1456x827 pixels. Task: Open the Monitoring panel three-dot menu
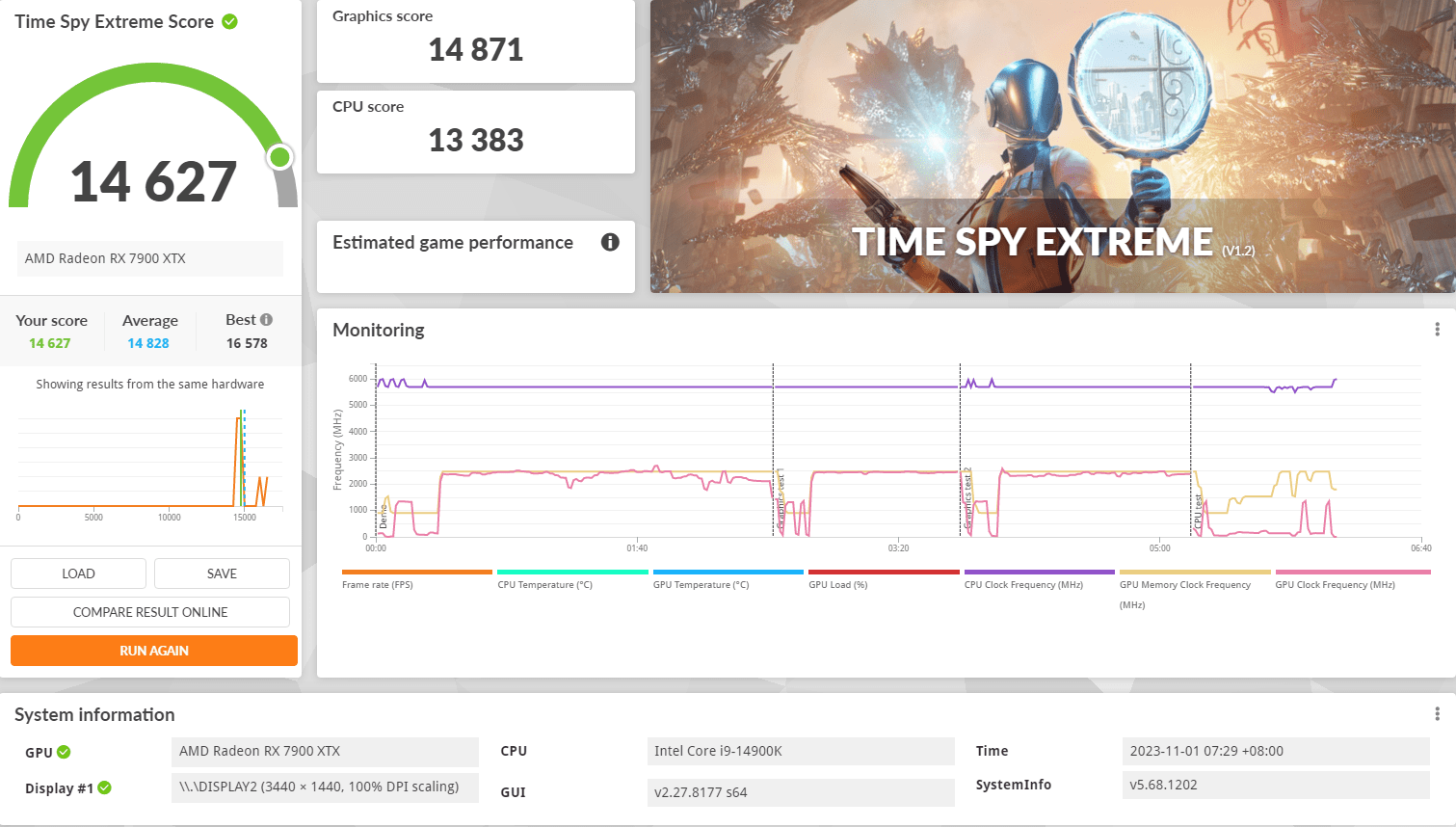pos(1437,330)
